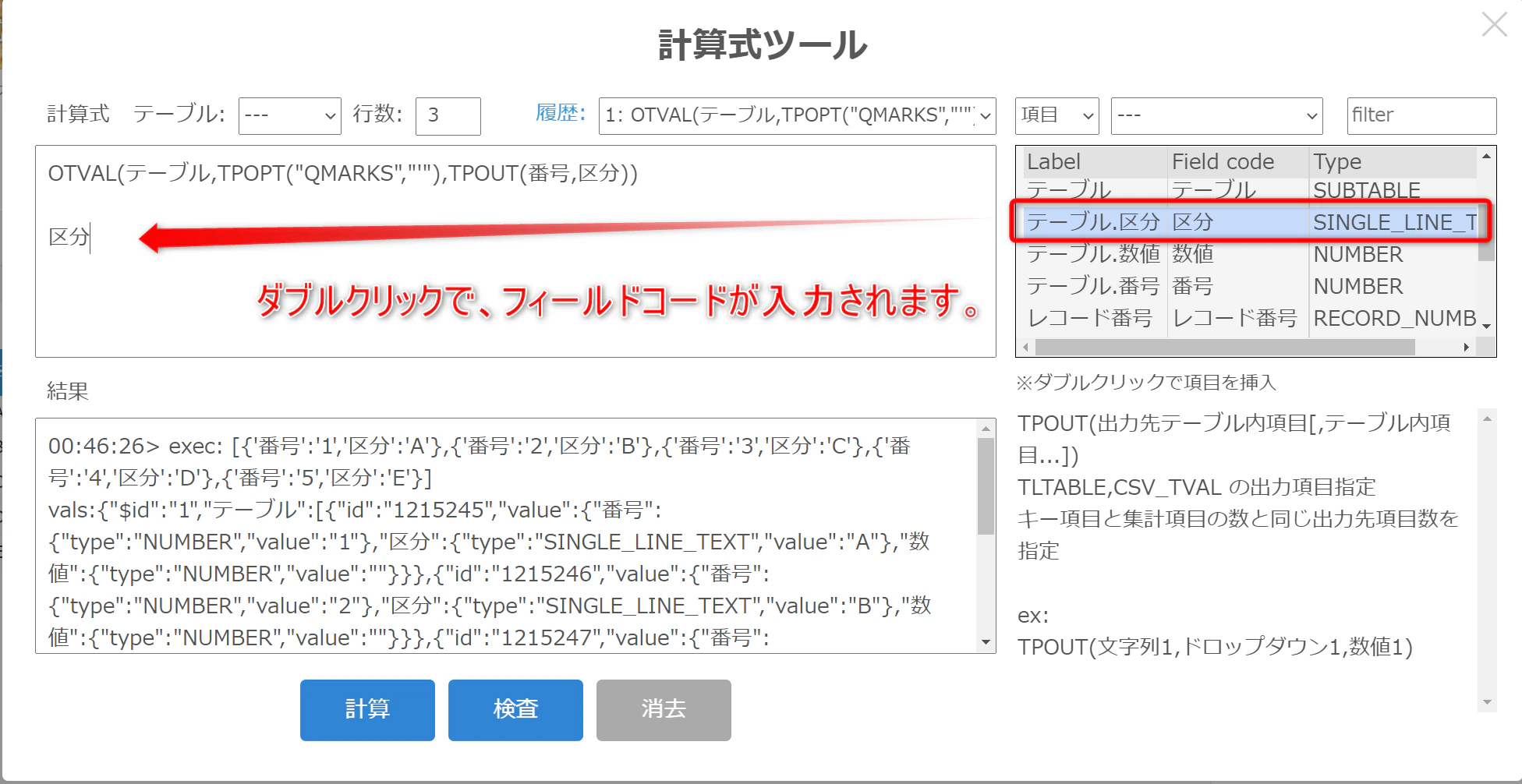Viewport: 1522px width, 784px height.
Task: Click the 消去 button
Action: pyautogui.click(x=664, y=709)
